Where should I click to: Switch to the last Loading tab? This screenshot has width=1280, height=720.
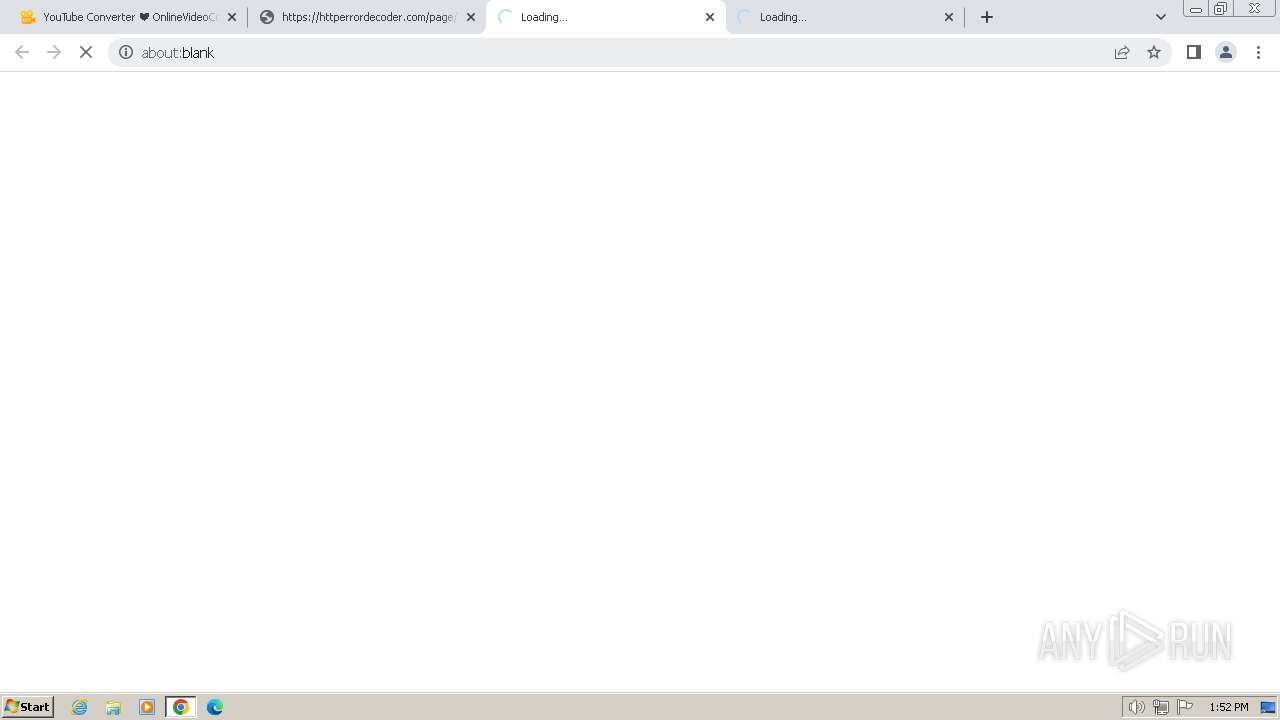point(845,17)
